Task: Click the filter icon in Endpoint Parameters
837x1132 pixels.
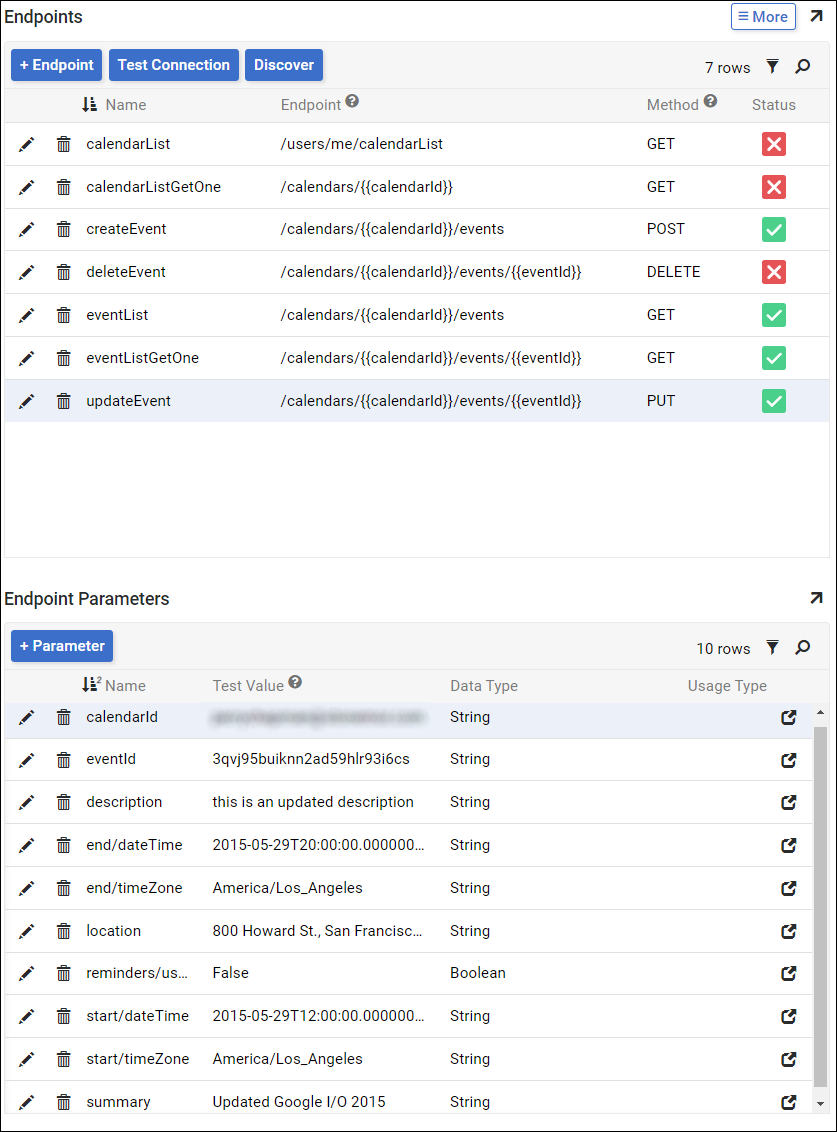Action: (772, 648)
